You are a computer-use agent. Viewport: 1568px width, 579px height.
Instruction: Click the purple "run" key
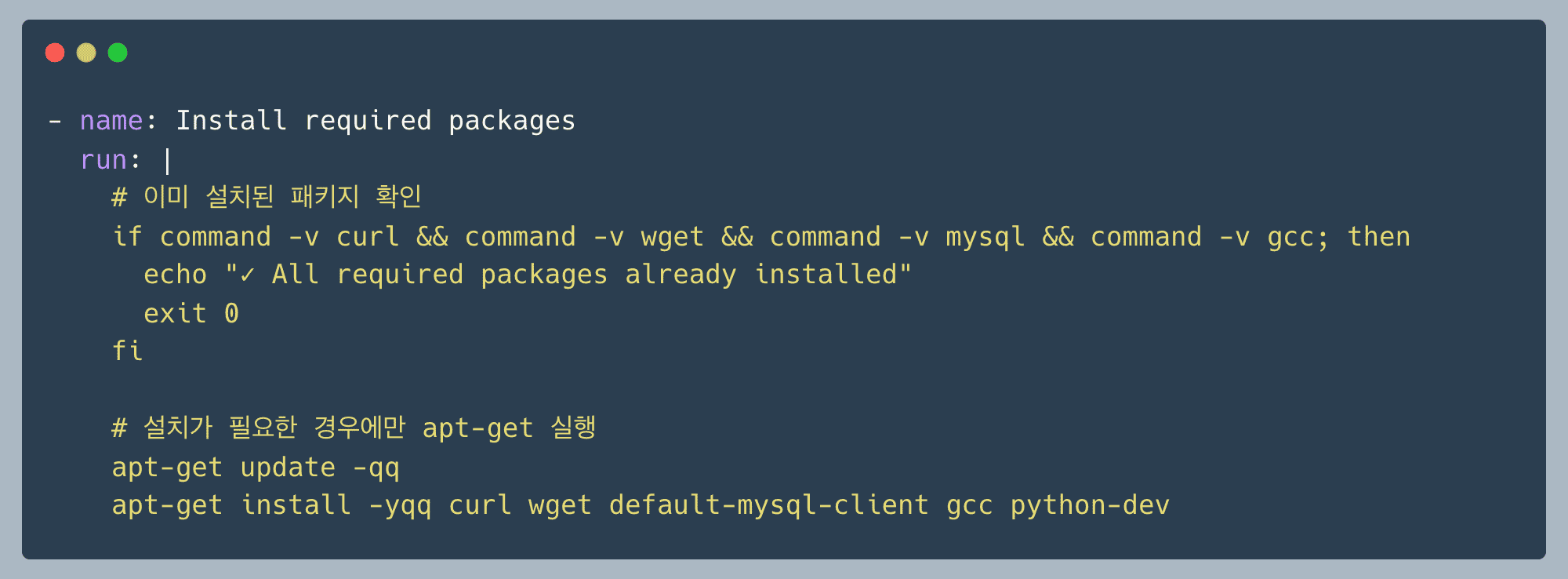click(103, 160)
